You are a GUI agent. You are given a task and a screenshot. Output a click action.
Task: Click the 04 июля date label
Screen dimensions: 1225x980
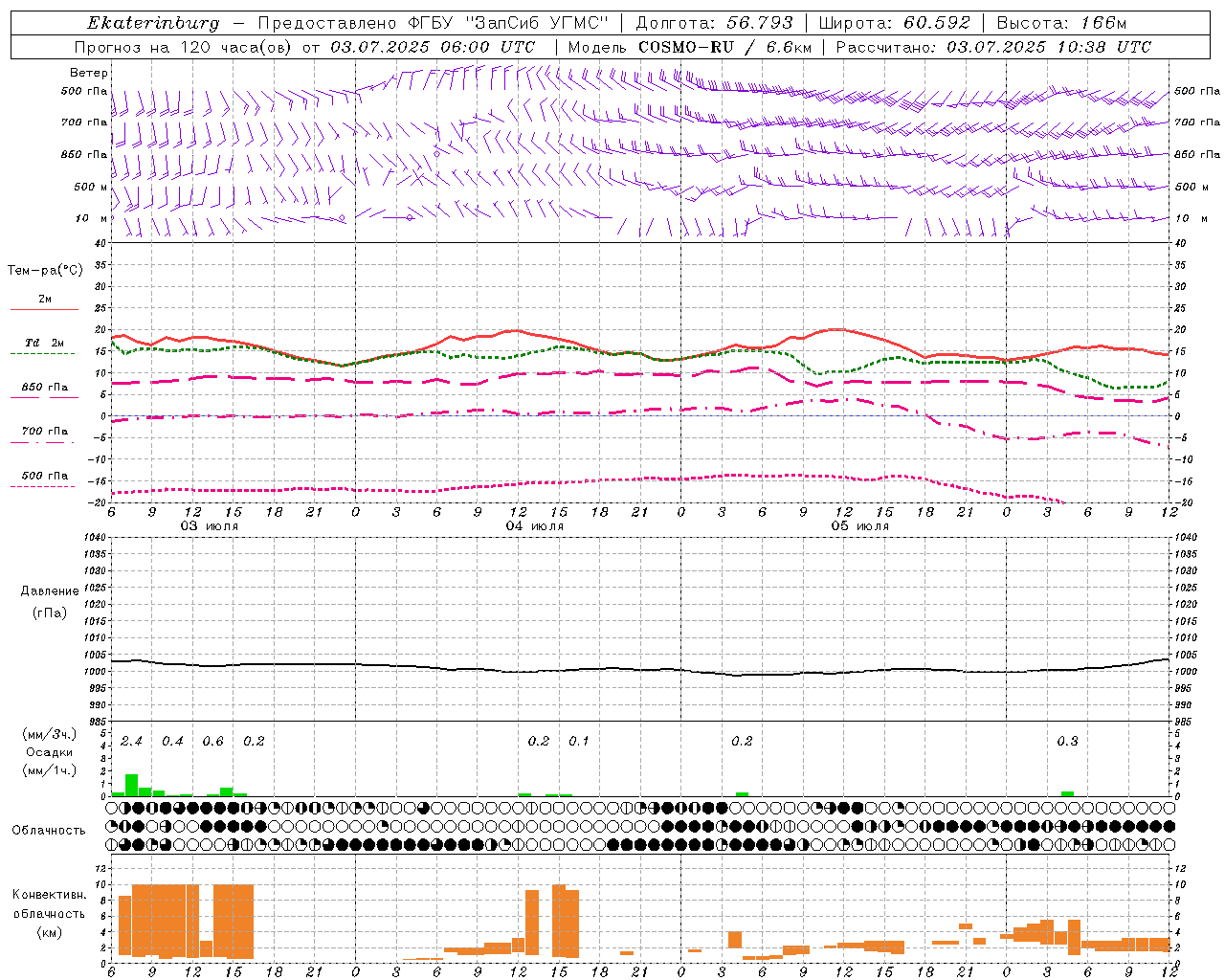535,526
